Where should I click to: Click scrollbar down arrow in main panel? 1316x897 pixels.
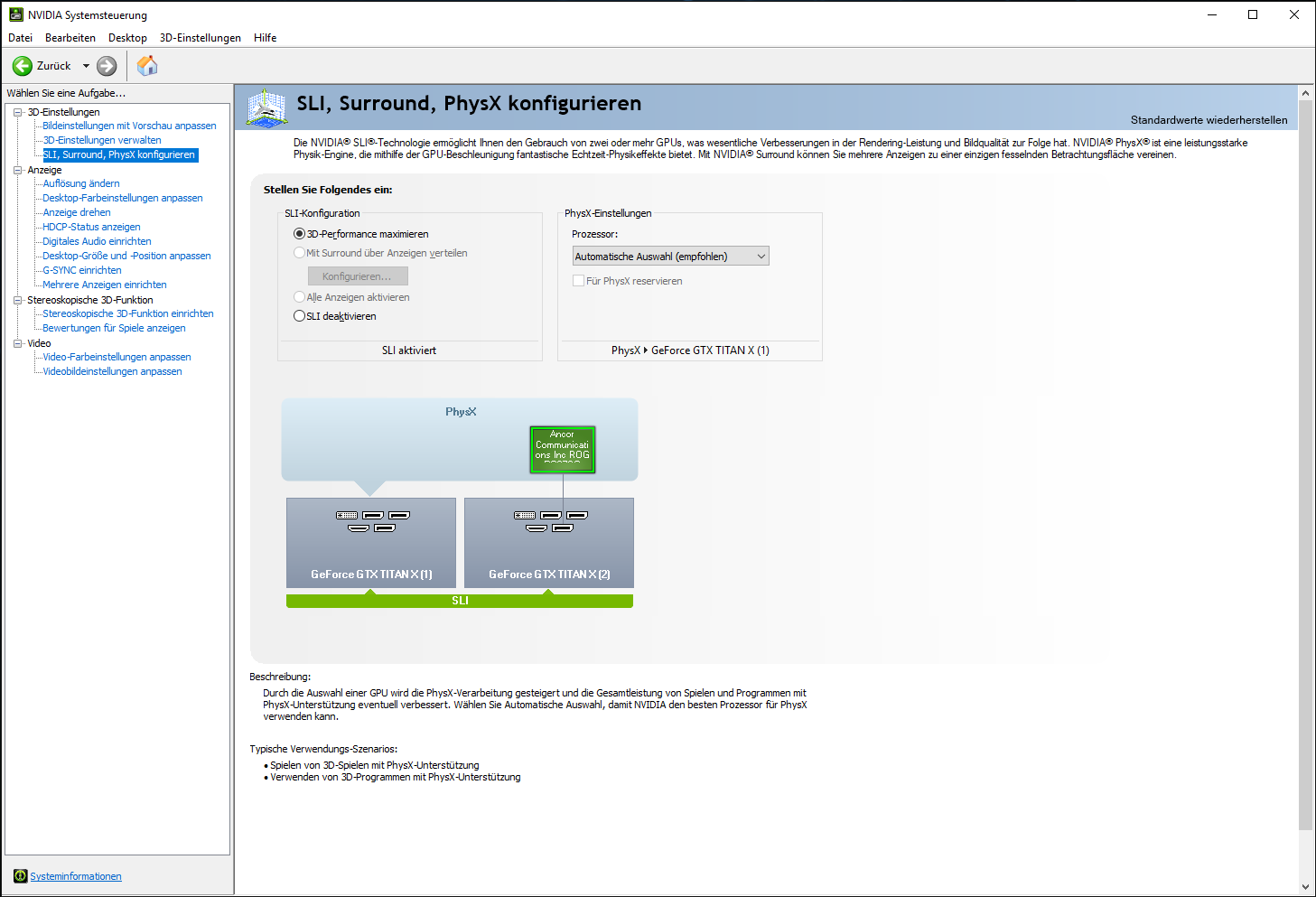click(x=1305, y=887)
